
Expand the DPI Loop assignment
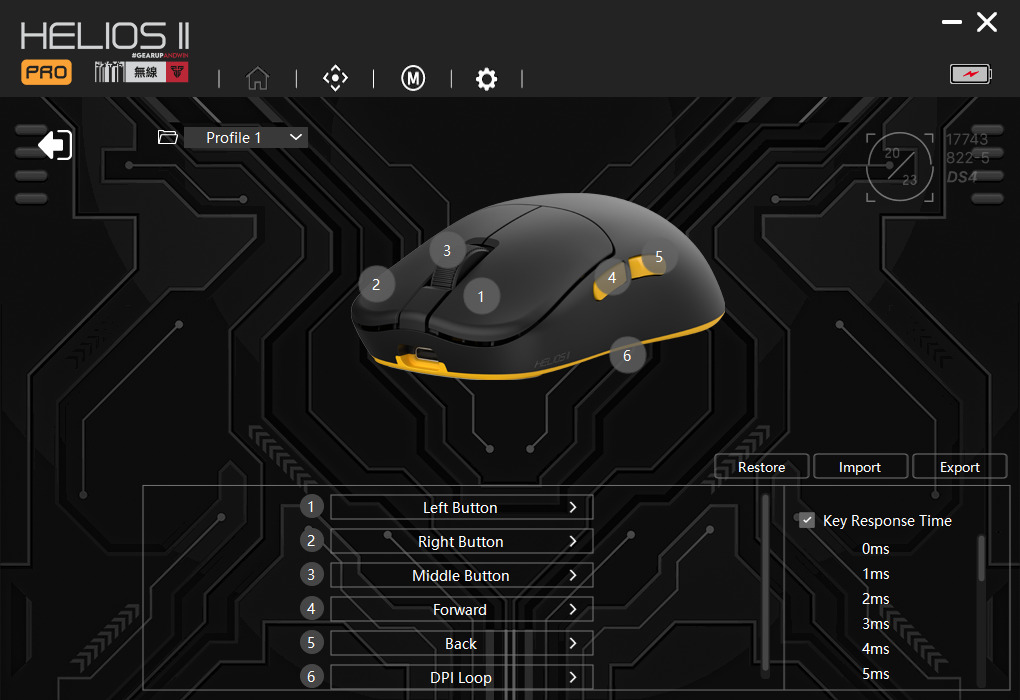click(461, 677)
